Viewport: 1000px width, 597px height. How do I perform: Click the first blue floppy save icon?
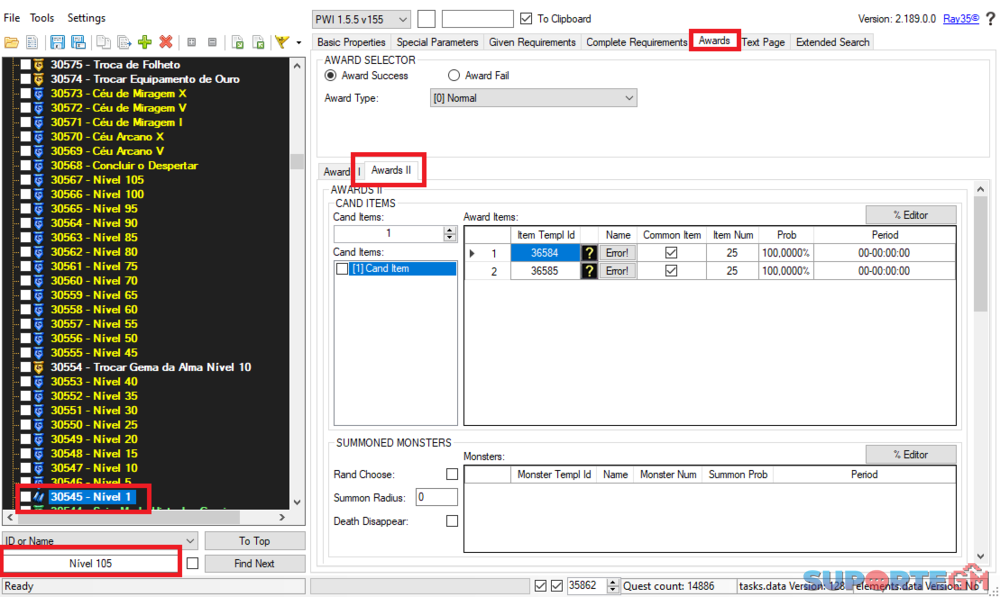(x=57, y=42)
